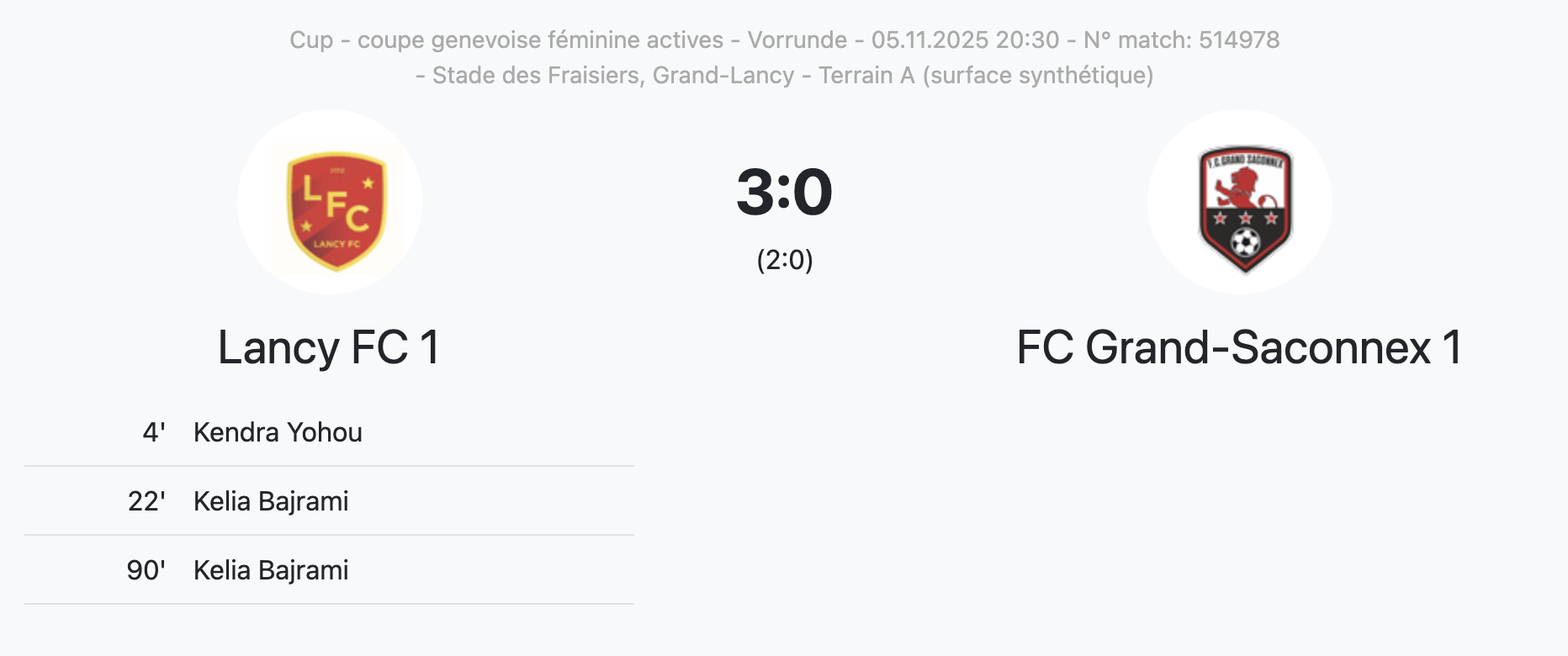Click Terrain A (surface synthétique) text
1568x656 pixels.
(985, 75)
